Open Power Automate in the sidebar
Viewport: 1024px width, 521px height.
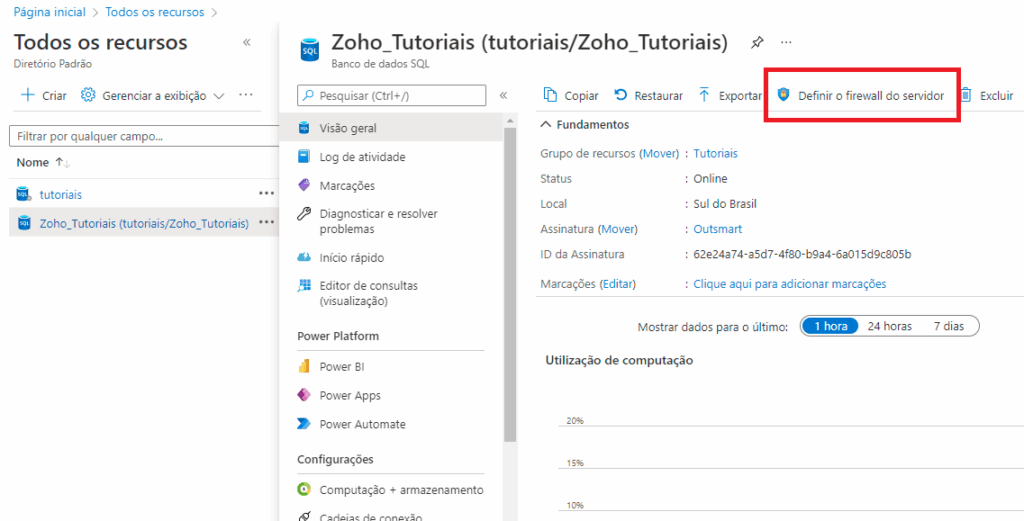(351, 424)
